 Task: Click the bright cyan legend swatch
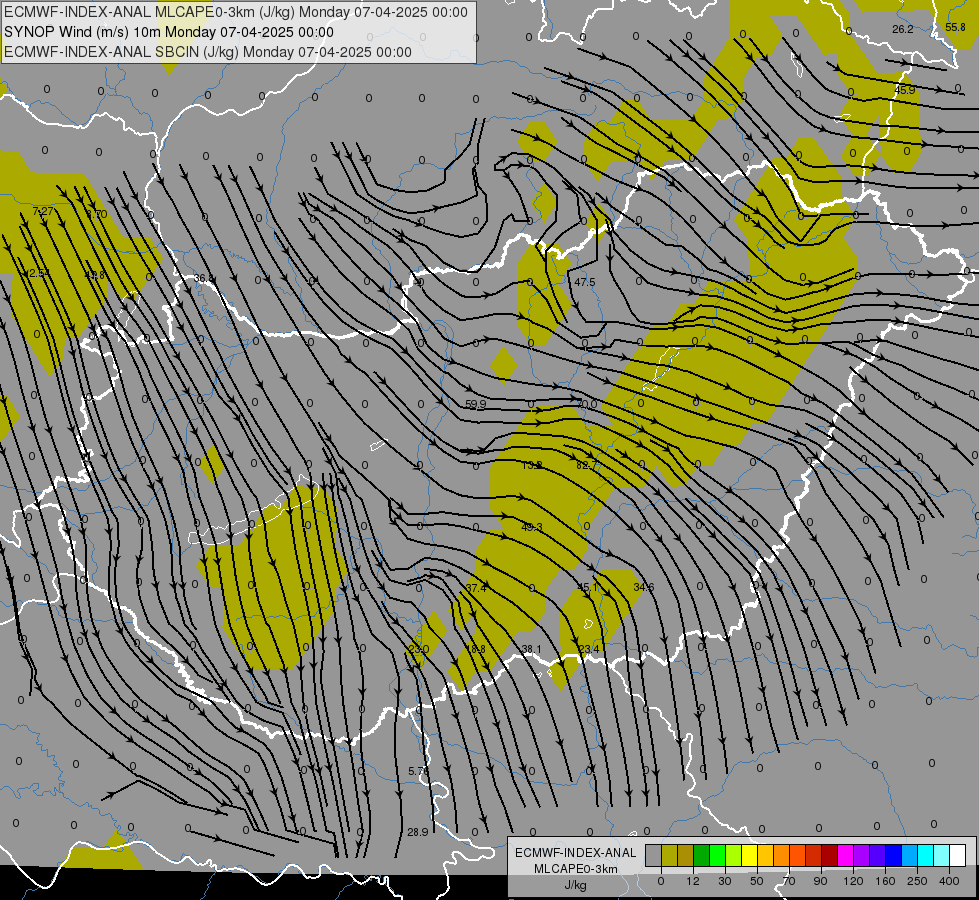click(925, 855)
